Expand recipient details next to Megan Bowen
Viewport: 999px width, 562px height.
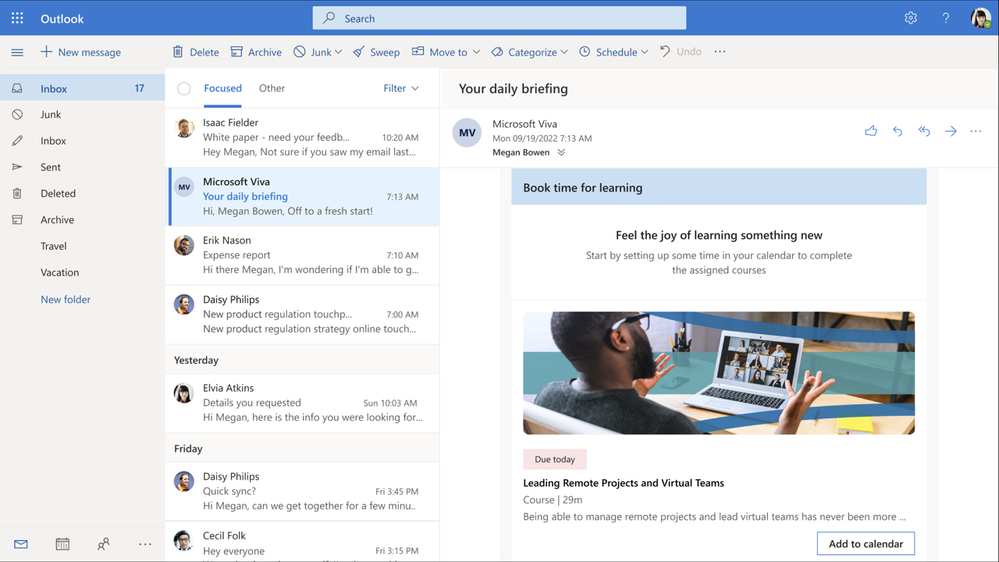561,152
